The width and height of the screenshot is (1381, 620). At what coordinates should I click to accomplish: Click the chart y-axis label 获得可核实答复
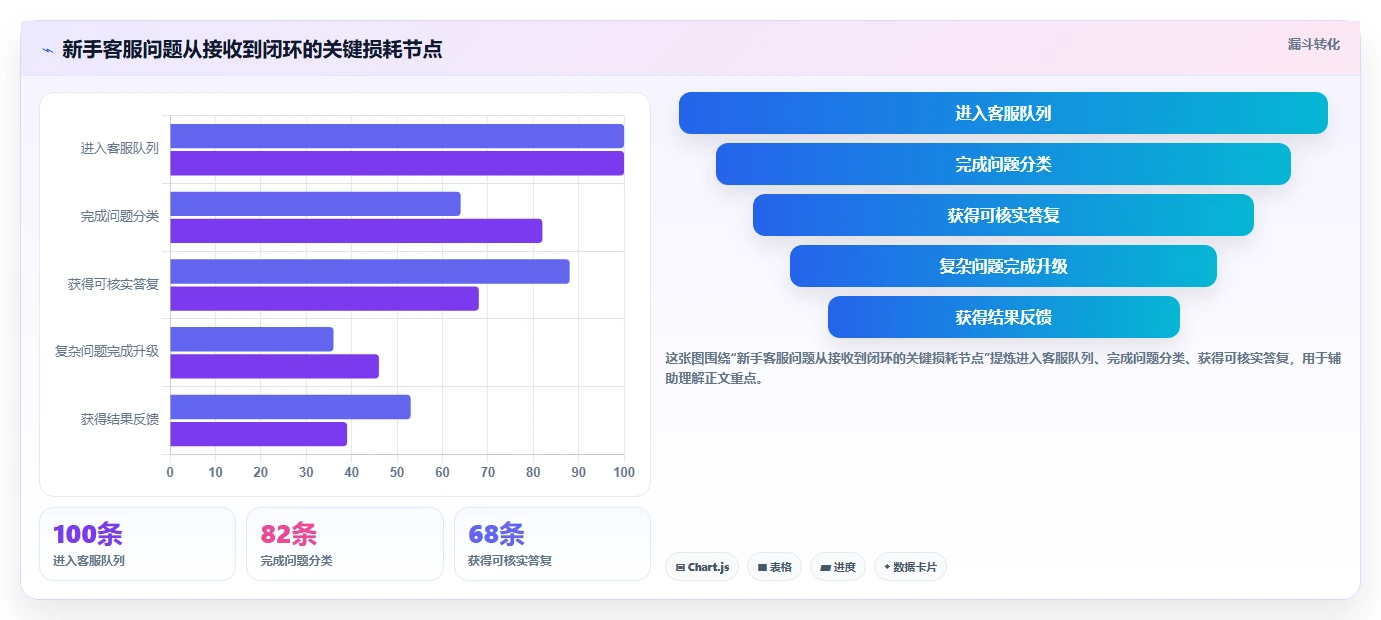tap(114, 284)
